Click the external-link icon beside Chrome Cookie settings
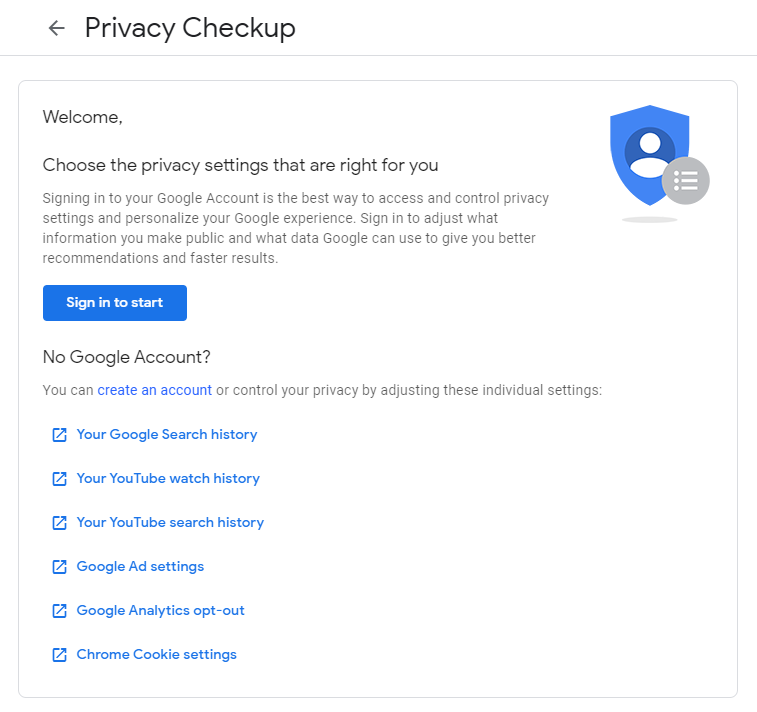This screenshot has width=757, height=712. pyautogui.click(x=59, y=655)
